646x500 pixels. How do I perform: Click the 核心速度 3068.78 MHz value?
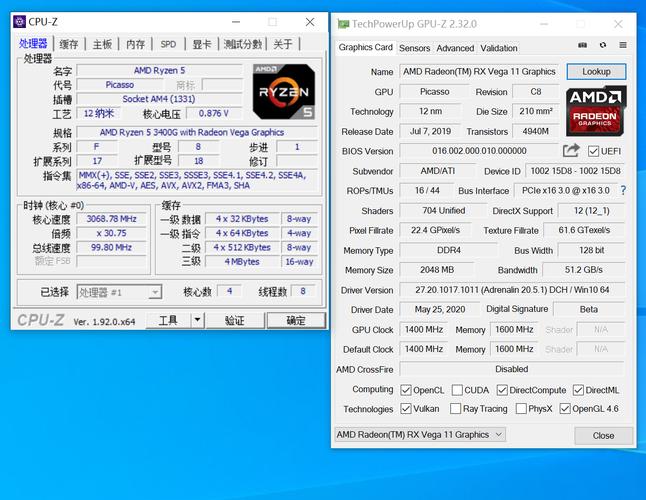[111, 219]
